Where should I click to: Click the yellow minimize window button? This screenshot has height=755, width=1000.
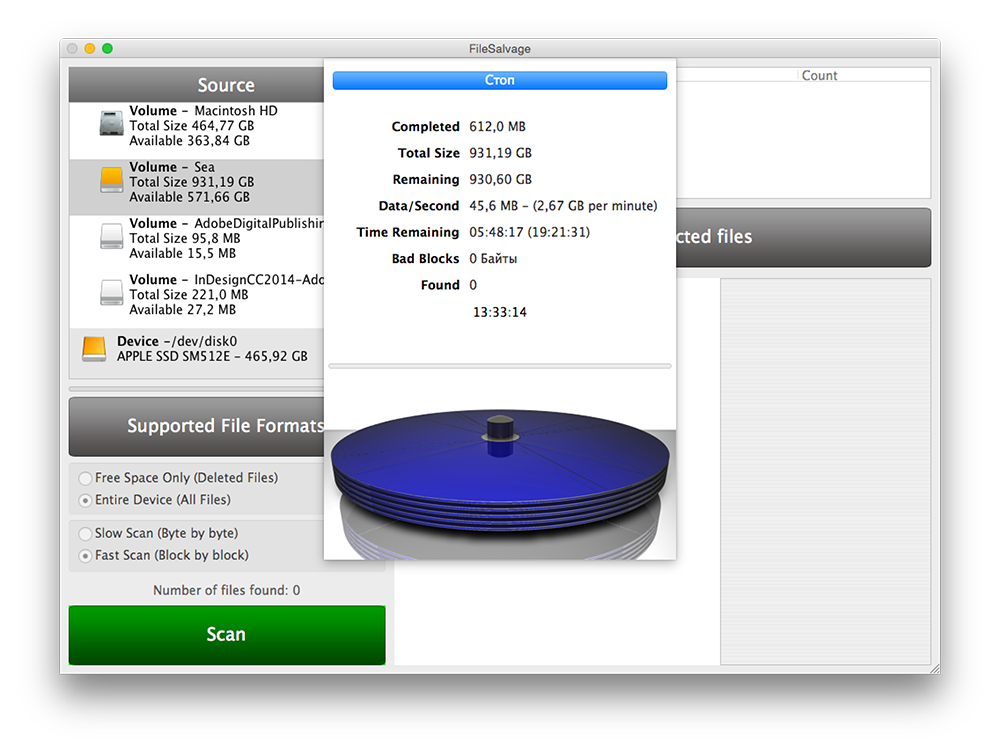[90, 48]
